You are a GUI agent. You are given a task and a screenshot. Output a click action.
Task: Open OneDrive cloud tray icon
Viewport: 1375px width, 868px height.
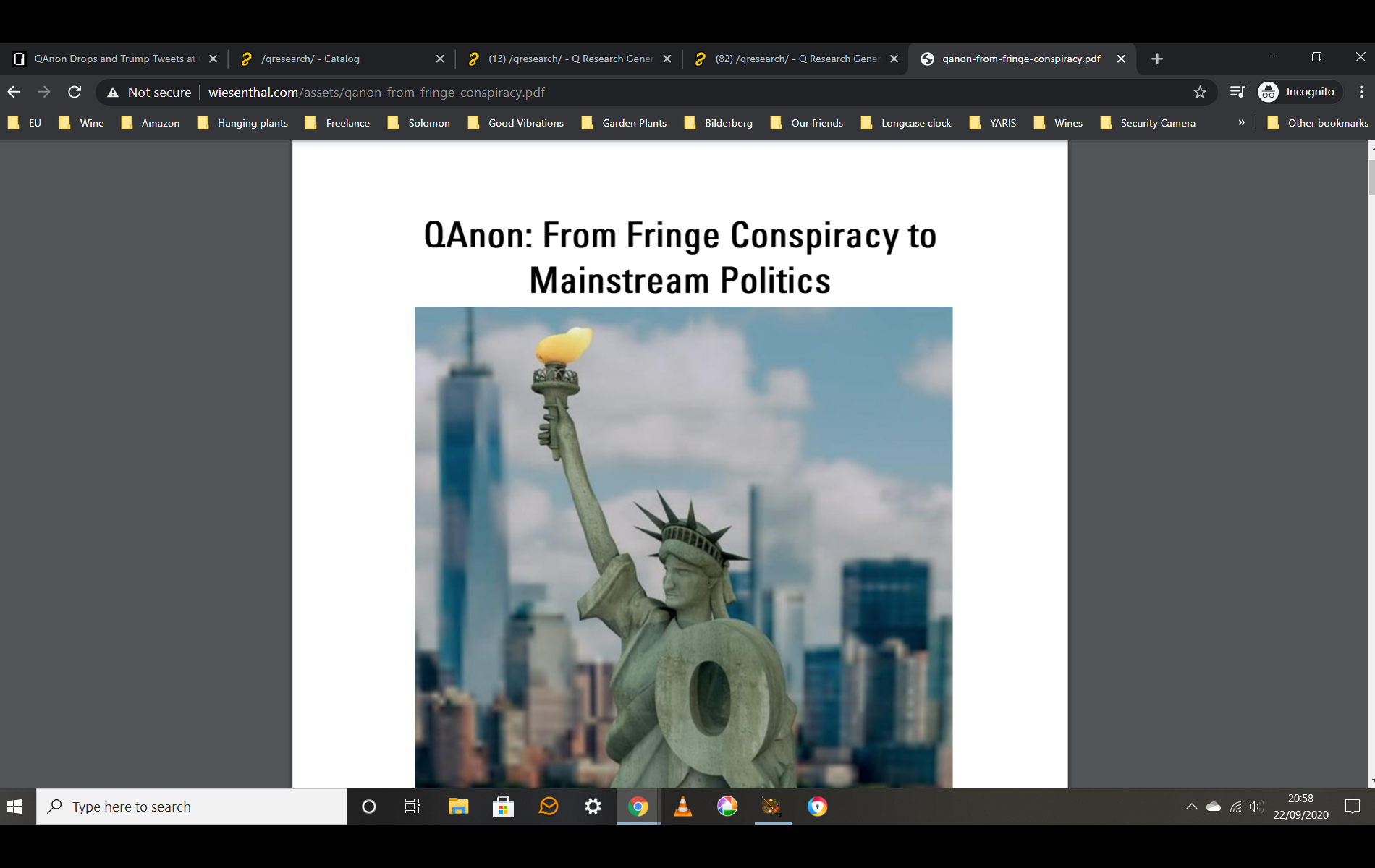click(x=1214, y=807)
